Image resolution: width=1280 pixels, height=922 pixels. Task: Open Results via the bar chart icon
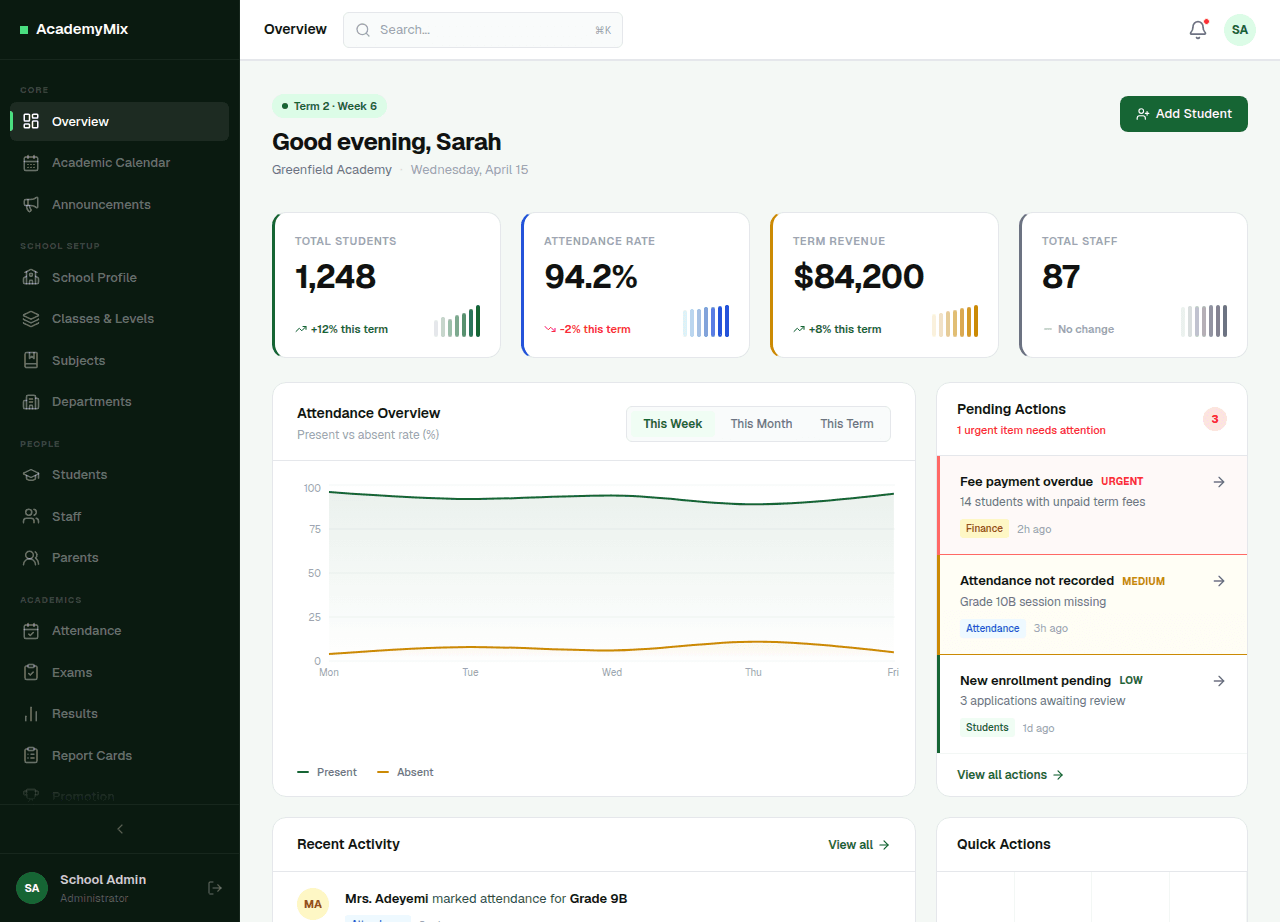pyautogui.click(x=30, y=713)
